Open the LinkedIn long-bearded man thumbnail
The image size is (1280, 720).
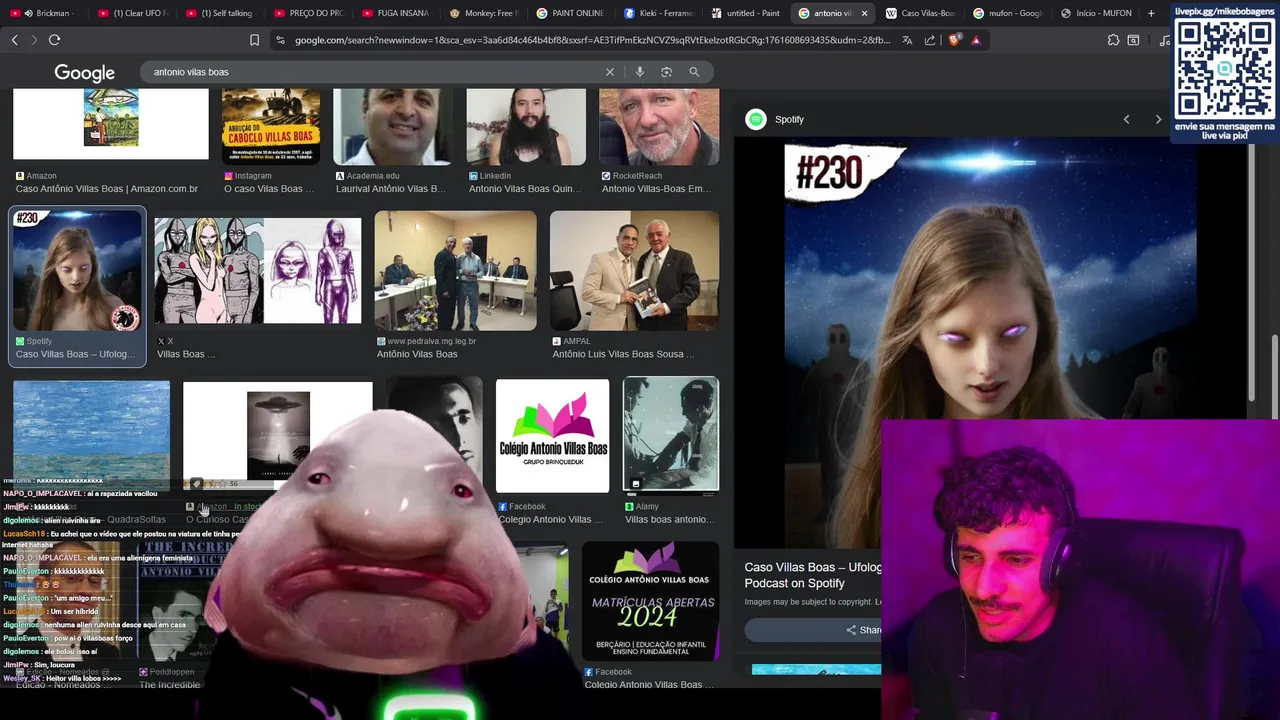(x=526, y=126)
